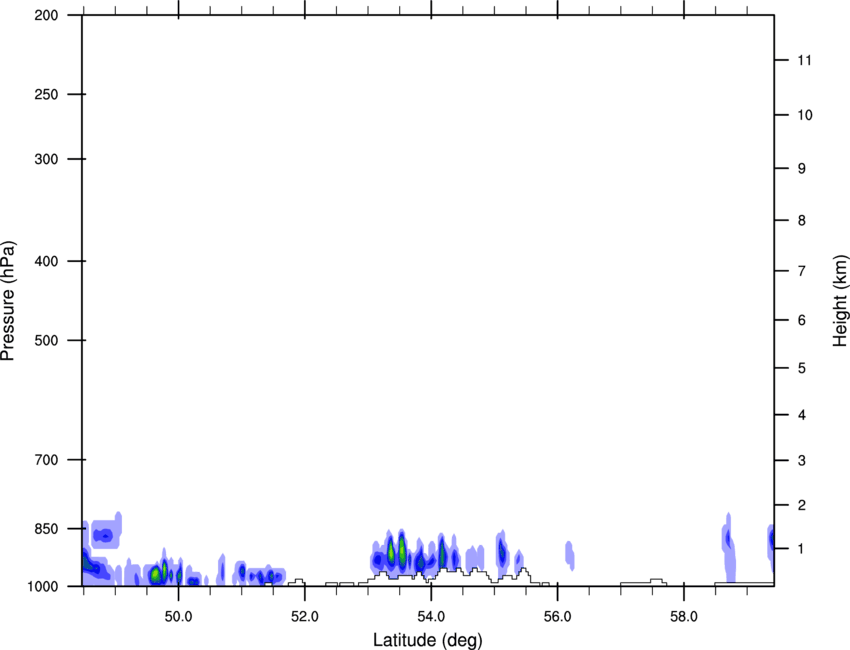Screen dimensions: 850x650
Task: Click the 700 pressure tick label
Action: point(46,460)
